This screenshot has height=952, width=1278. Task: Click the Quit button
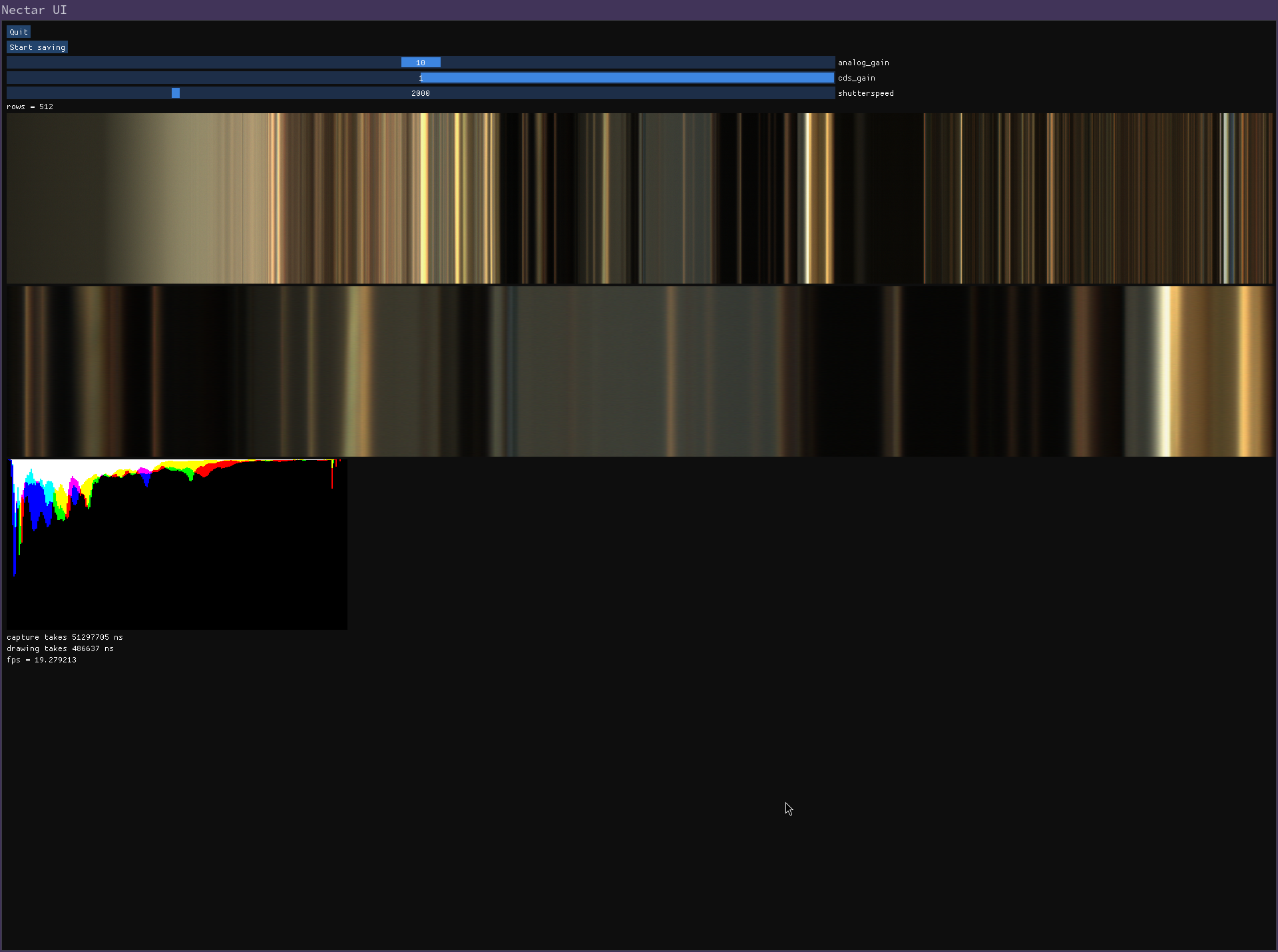[x=19, y=32]
